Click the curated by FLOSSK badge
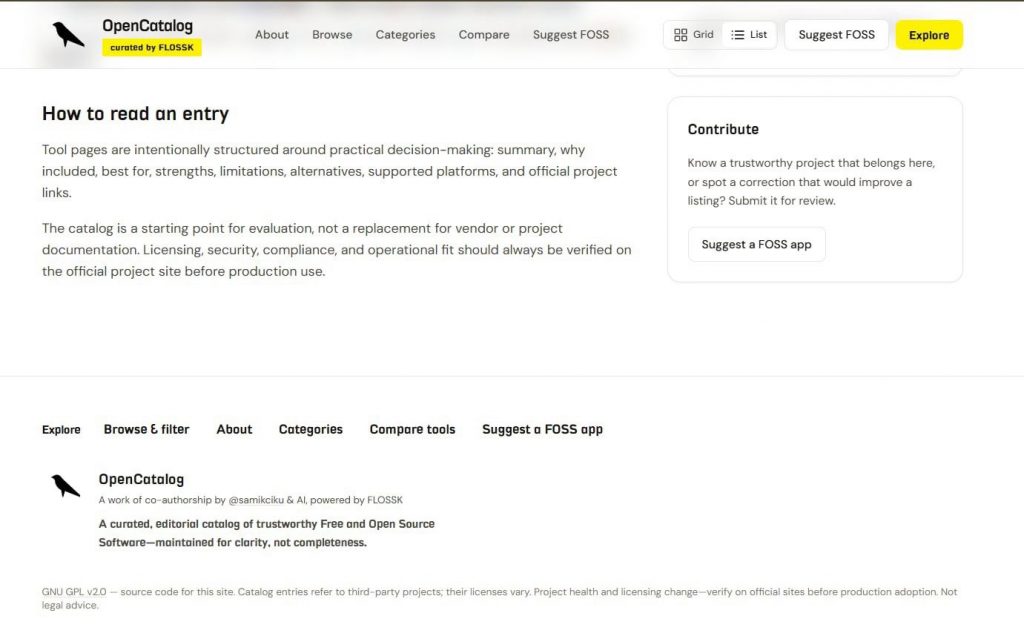Image resolution: width=1024 pixels, height=636 pixels. [152, 48]
